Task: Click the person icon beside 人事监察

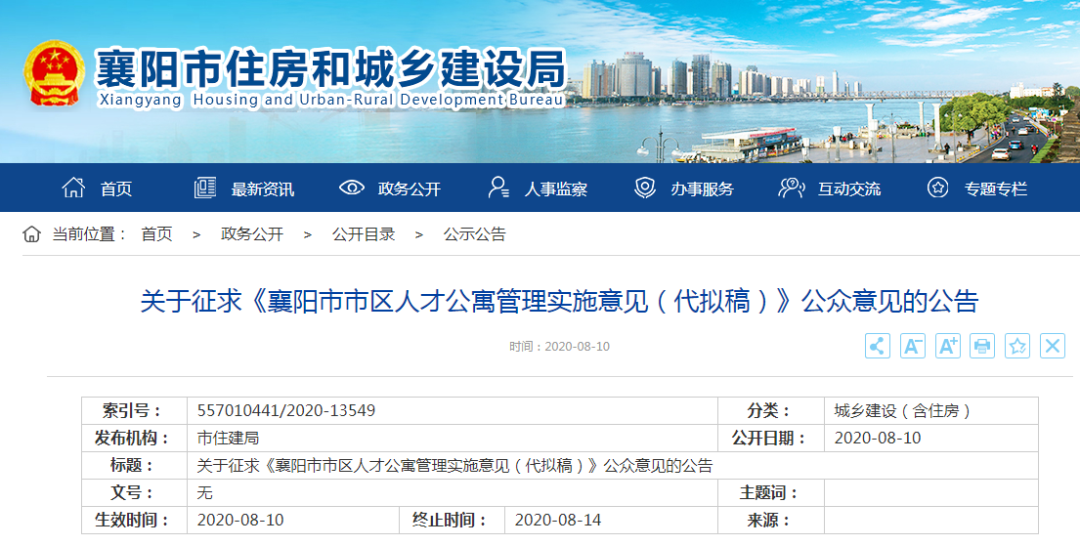Action: click(498, 187)
